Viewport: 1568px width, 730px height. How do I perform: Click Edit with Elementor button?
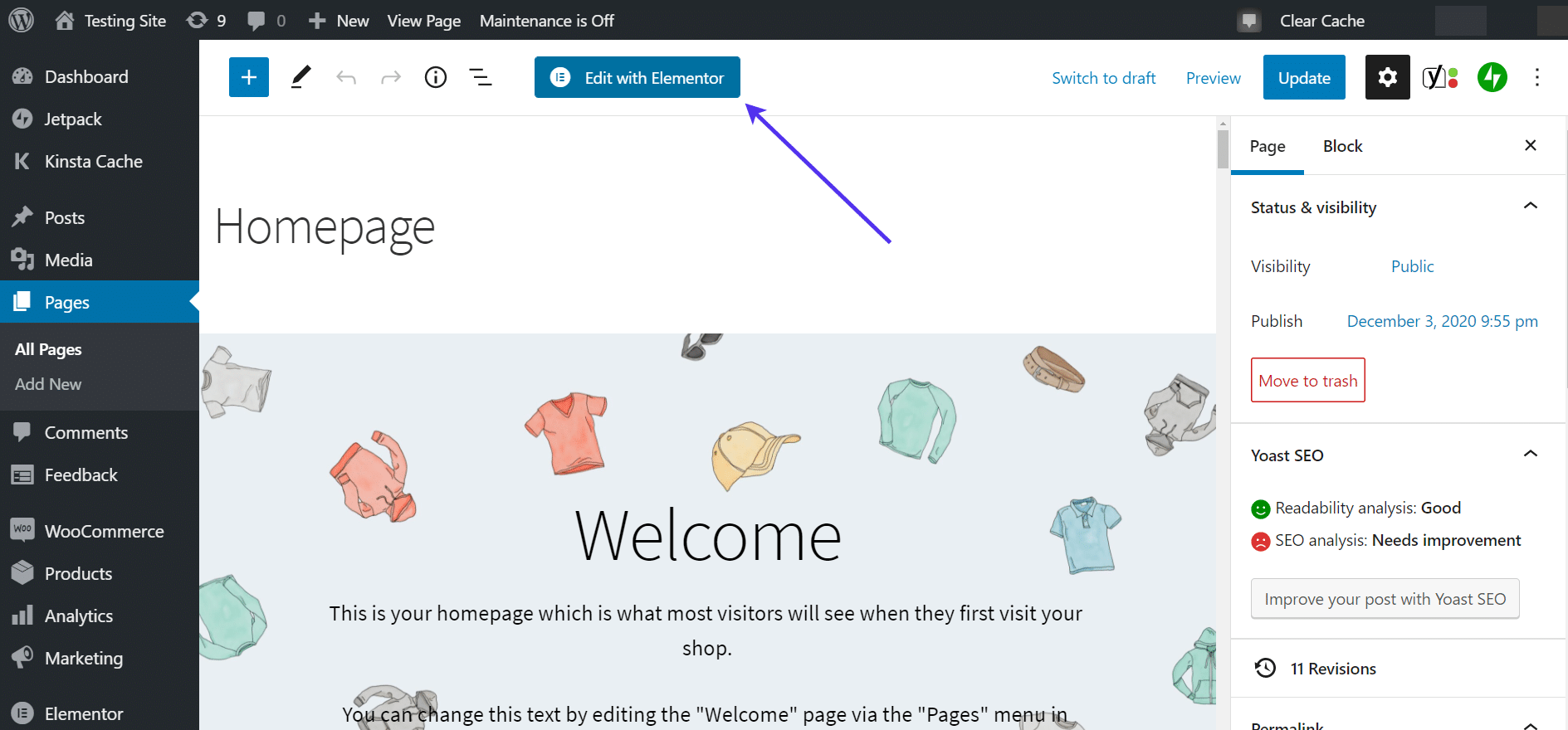tap(637, 77)
